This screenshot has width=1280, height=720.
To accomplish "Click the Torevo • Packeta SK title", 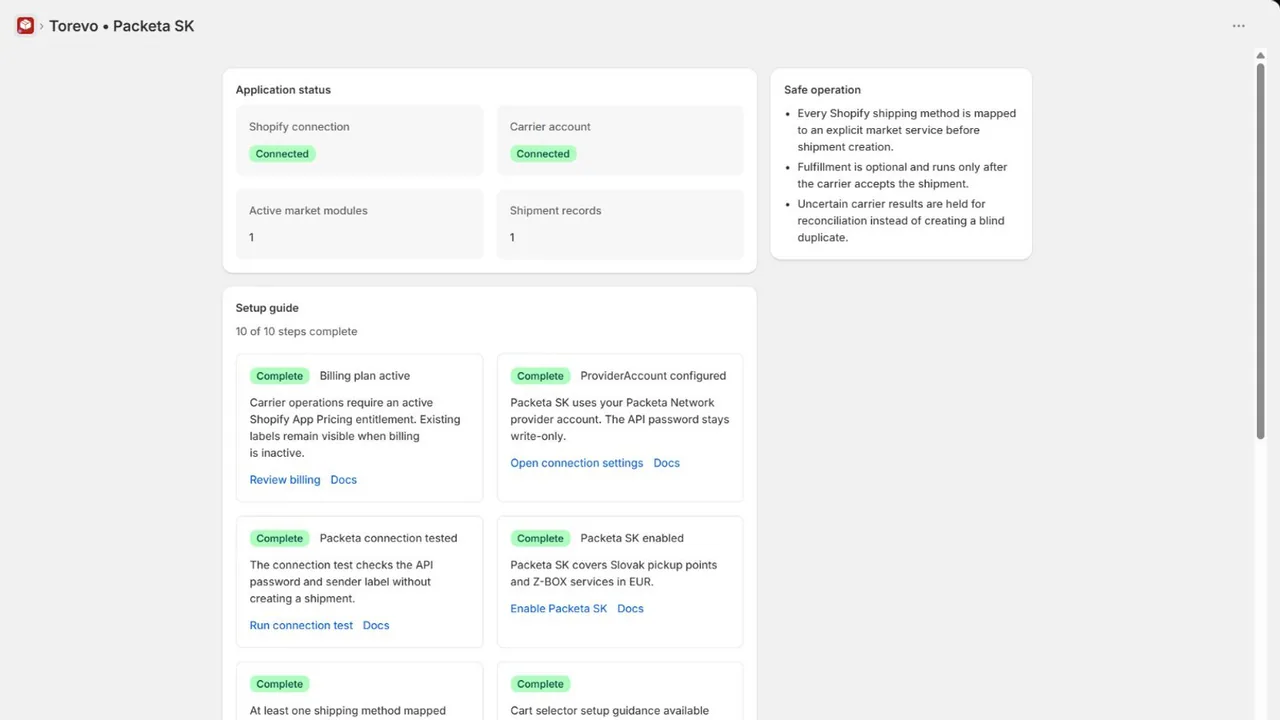I will point(122,26).
